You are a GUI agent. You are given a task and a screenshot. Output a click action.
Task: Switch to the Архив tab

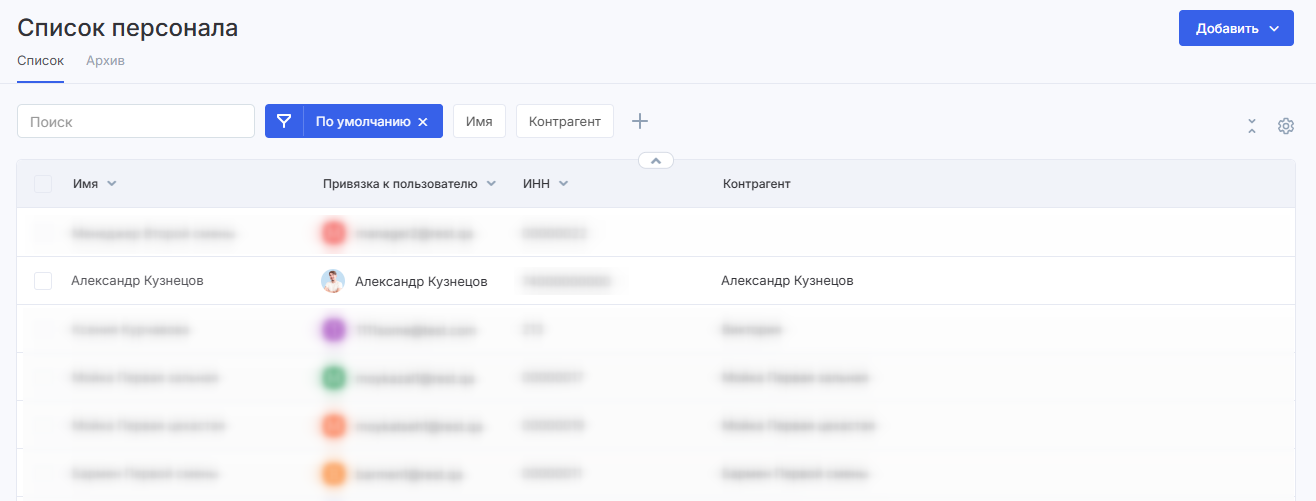click(x=105, y=61)
